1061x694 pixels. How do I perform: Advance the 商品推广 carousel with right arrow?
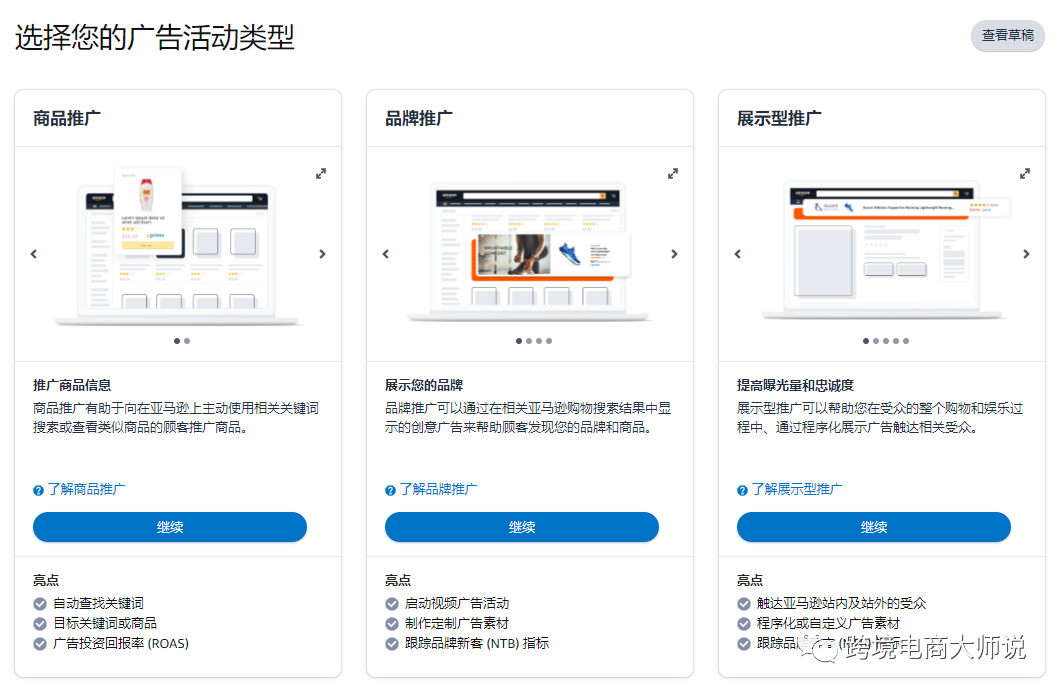point(322,253)
